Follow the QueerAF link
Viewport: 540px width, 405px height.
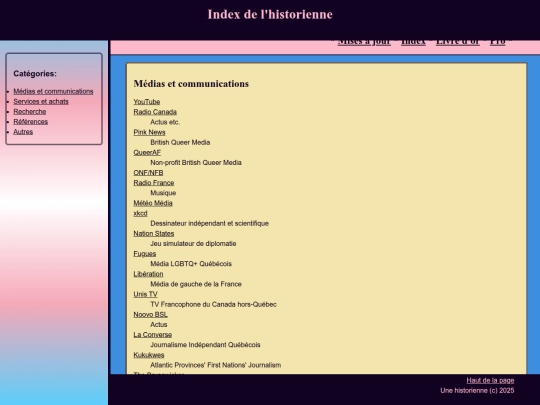point(147,152)
